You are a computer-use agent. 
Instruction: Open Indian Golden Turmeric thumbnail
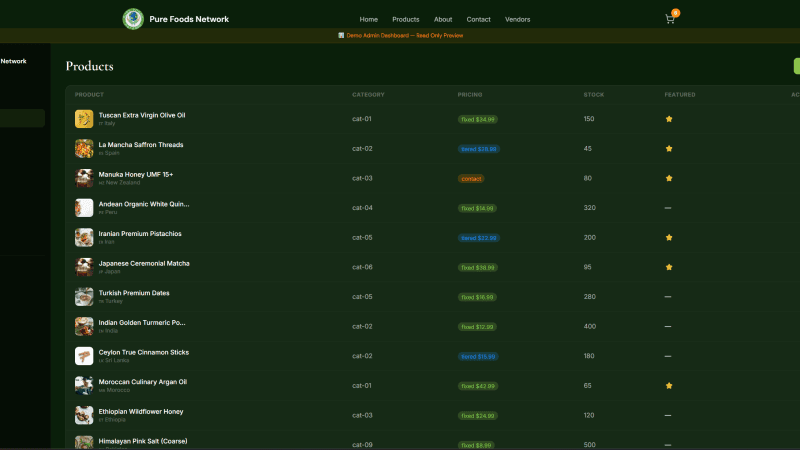(84, 326)
